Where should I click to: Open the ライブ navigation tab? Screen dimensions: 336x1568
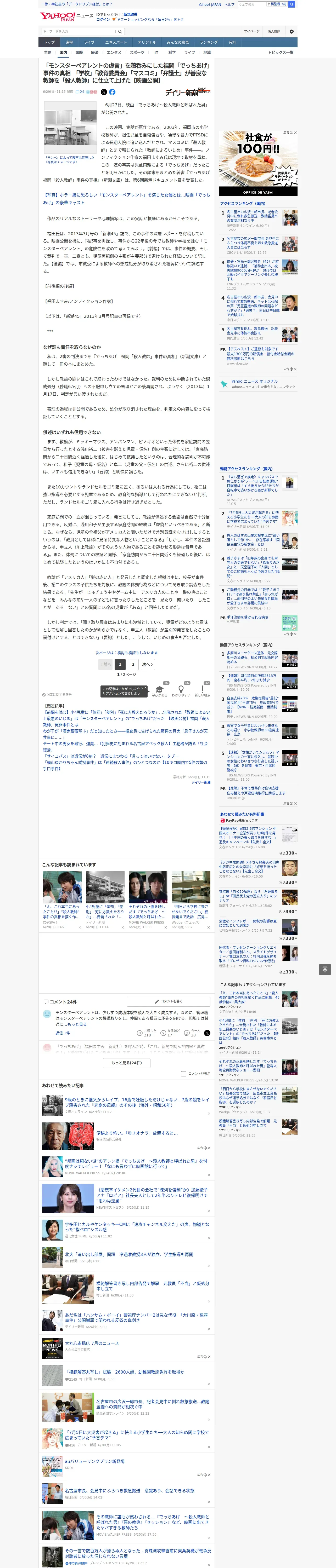[x=89, y=43]
